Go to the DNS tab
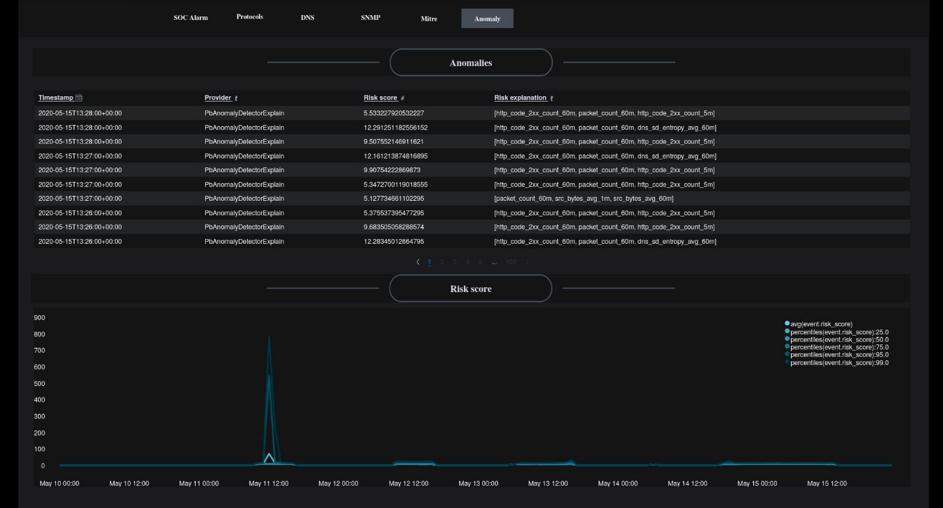Viewport: 943px width, 508px height. 307,18
